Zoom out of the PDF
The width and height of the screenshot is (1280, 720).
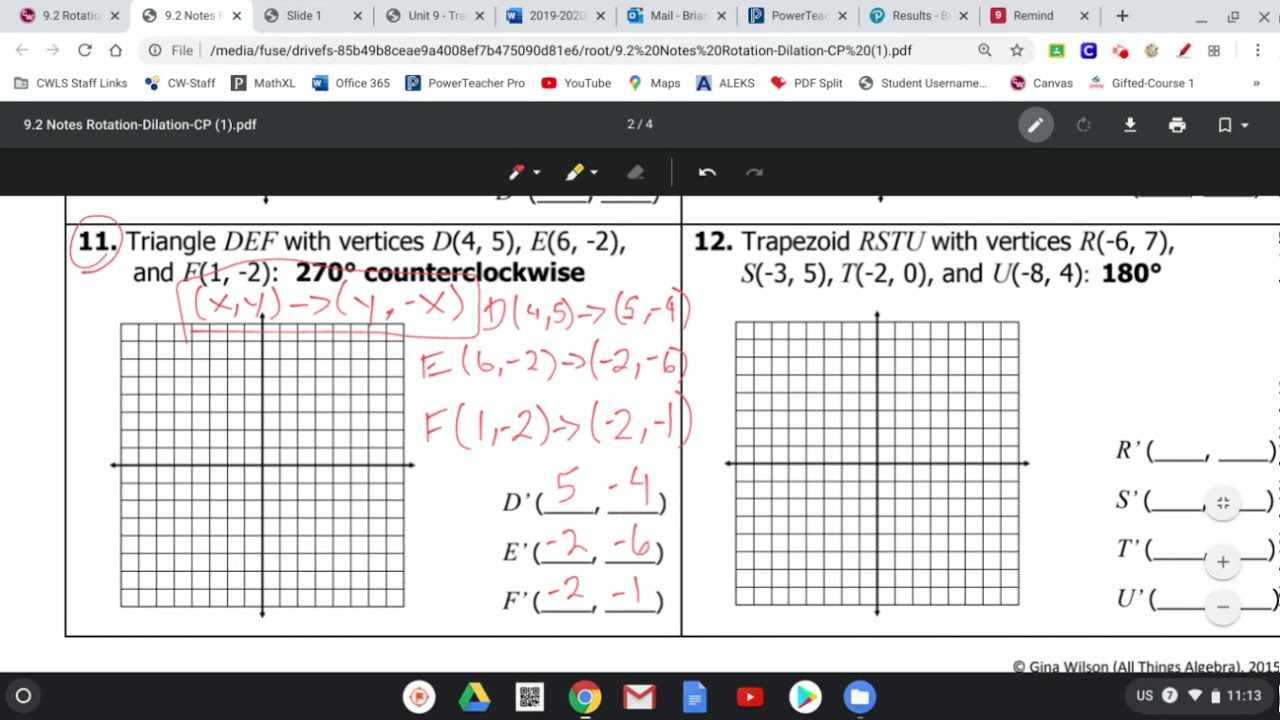(x=1223, y=606)
